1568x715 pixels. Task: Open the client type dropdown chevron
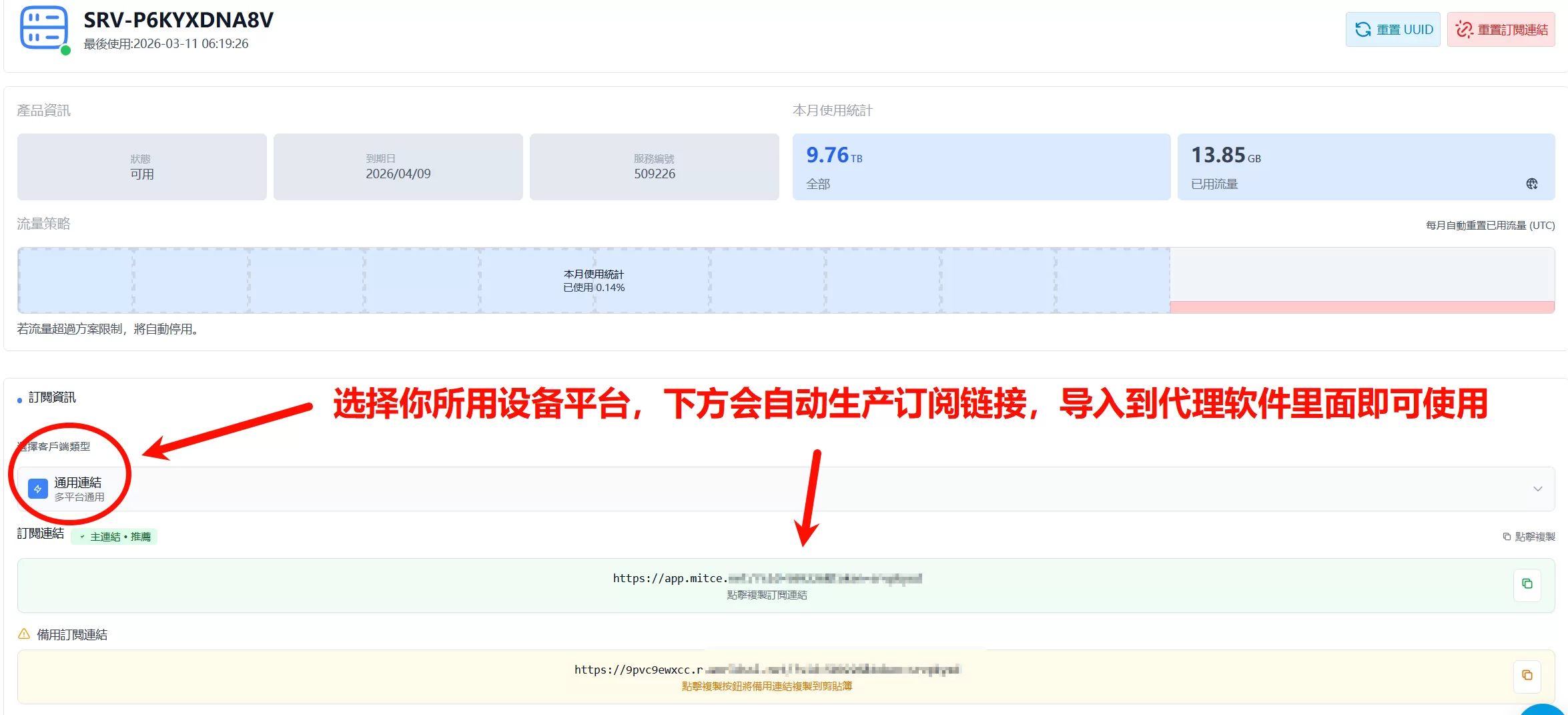pyautogui.click(x=1537, y=489)
